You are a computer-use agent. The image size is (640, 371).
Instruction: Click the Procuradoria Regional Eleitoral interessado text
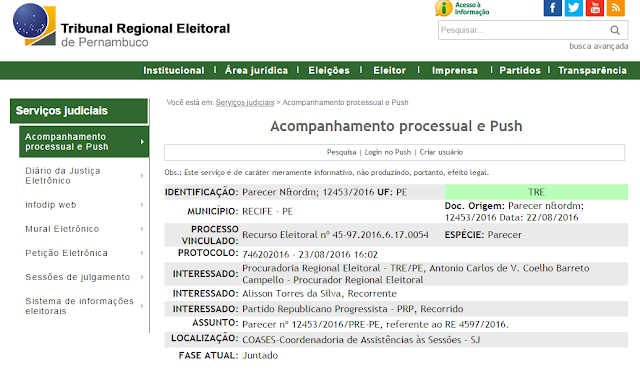point(416,274)
